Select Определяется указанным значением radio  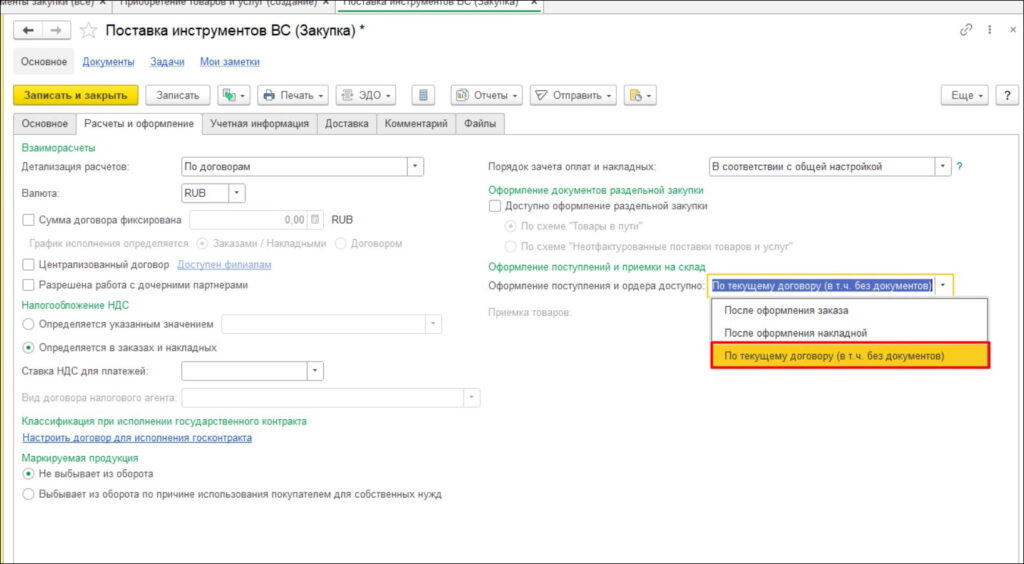(28, 324)
